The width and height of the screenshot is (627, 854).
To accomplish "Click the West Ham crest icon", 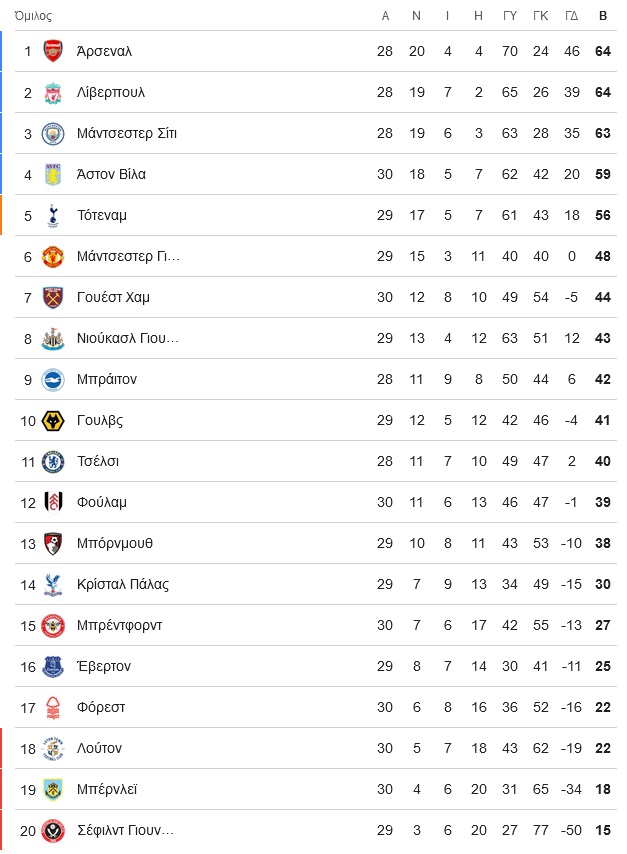I will pos(53,297).
